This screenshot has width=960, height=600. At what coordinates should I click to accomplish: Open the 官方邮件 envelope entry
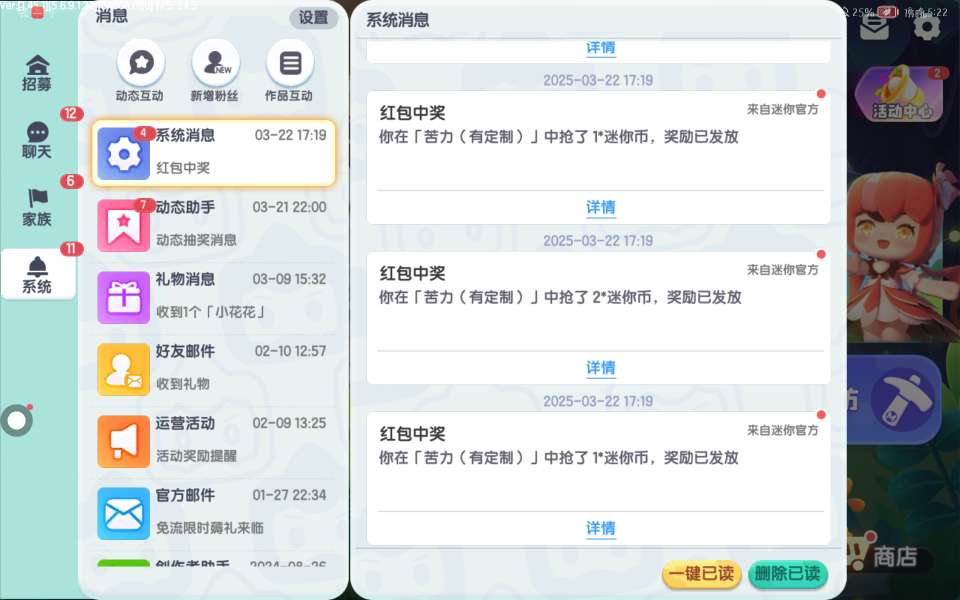[213, 513]
